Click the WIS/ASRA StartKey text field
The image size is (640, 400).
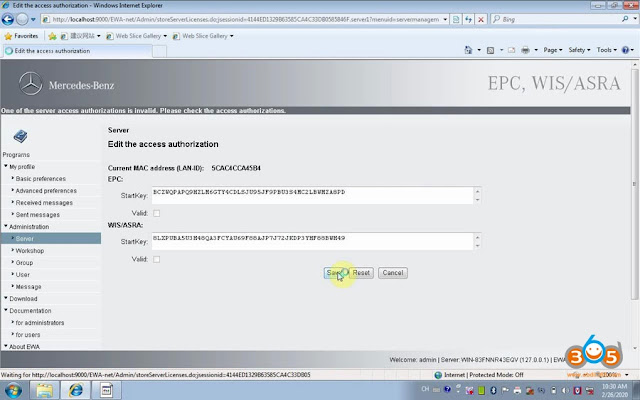click(x=313, y=242)
